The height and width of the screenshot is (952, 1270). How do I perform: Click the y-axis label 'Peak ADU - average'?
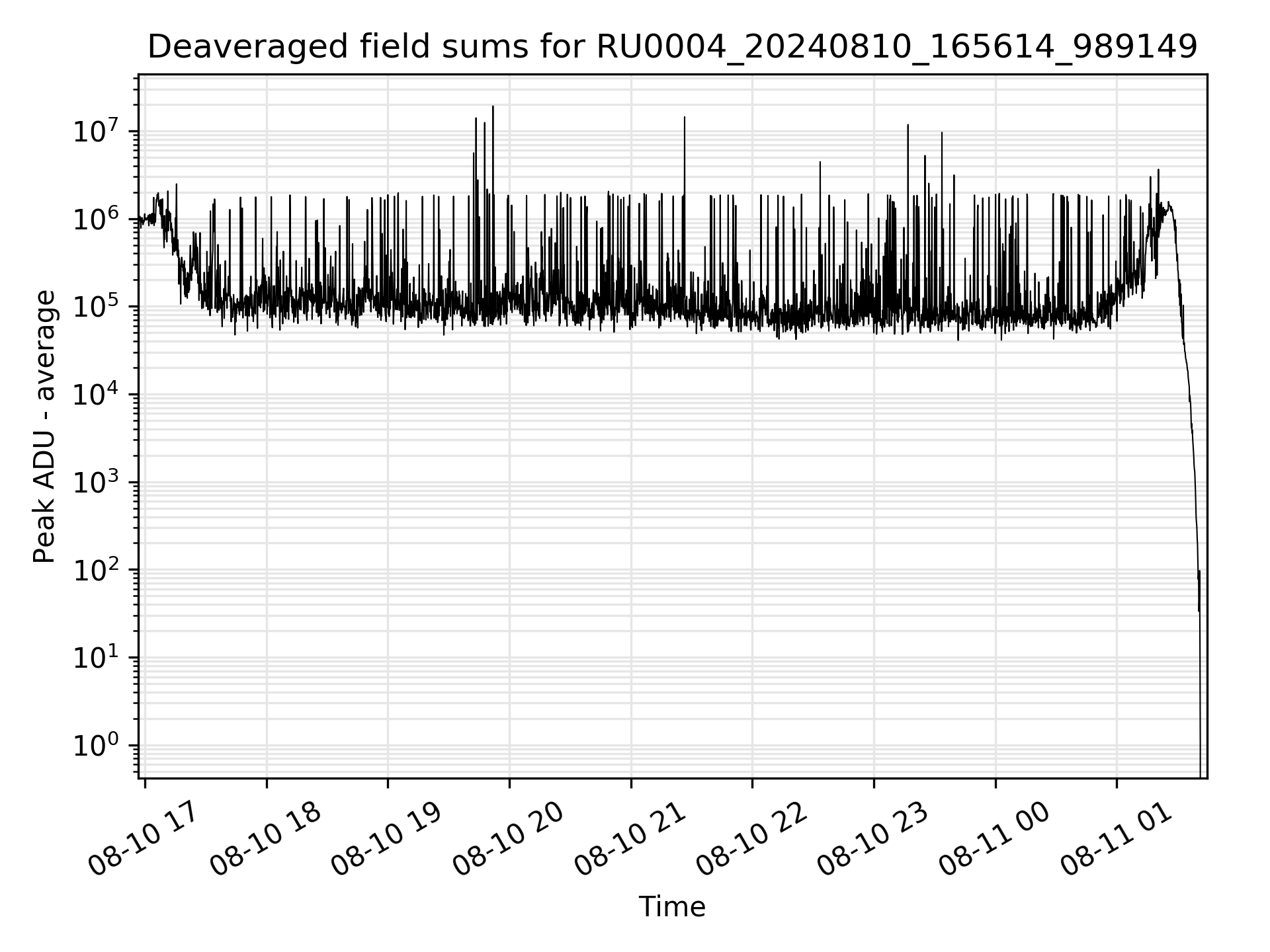point(45,426)
